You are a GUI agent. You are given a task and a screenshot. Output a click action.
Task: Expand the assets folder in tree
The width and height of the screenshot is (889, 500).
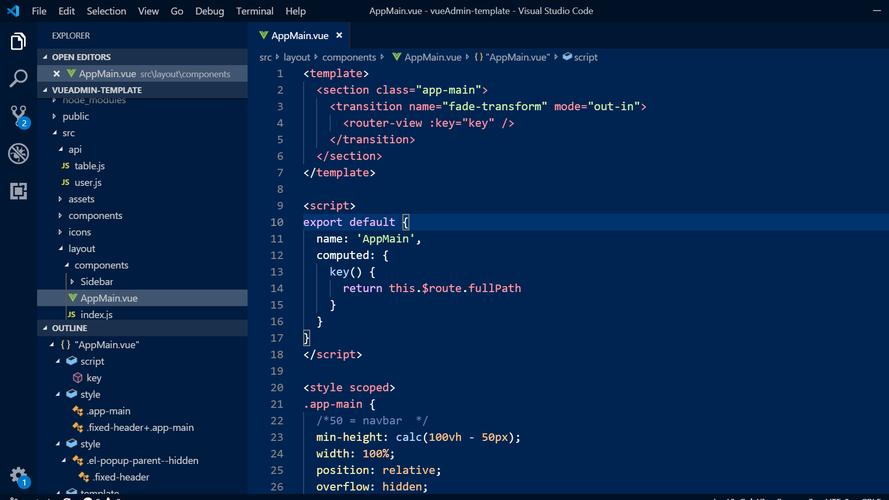[x=81, y=199]
